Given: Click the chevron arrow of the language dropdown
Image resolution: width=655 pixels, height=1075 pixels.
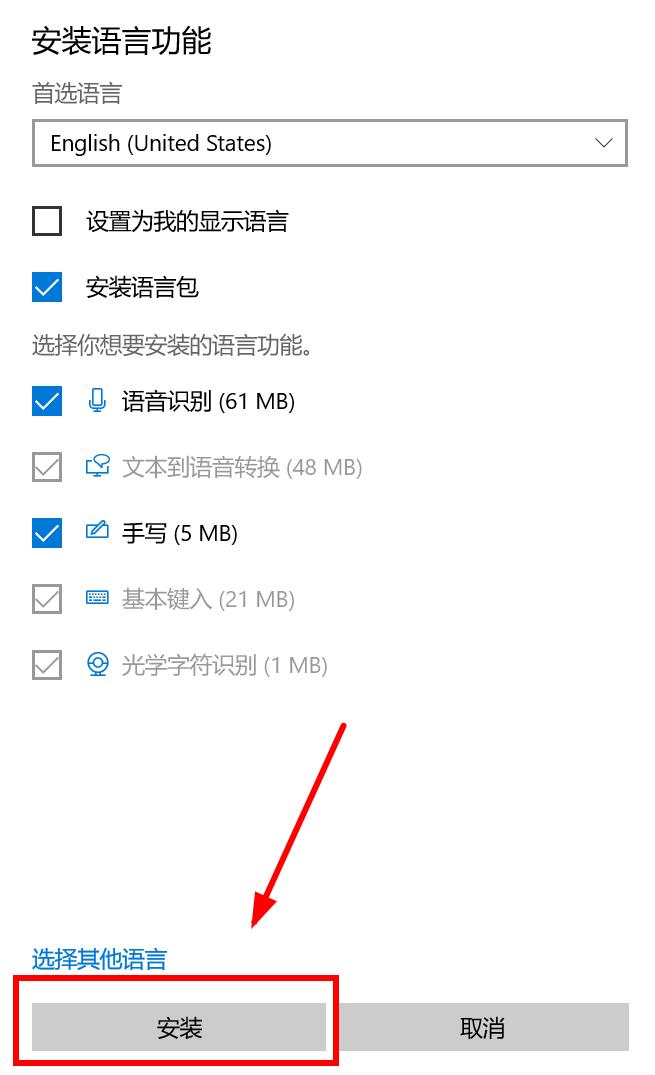Looking at the screenshot, I should coord(604,143).
